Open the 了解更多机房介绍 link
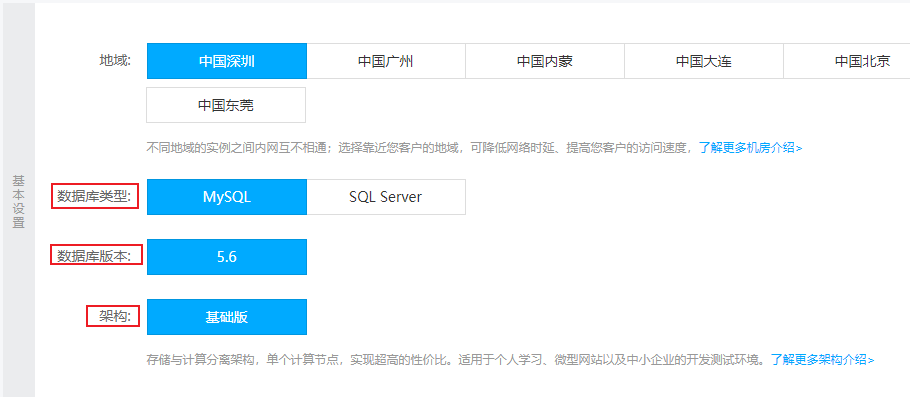 750,147
